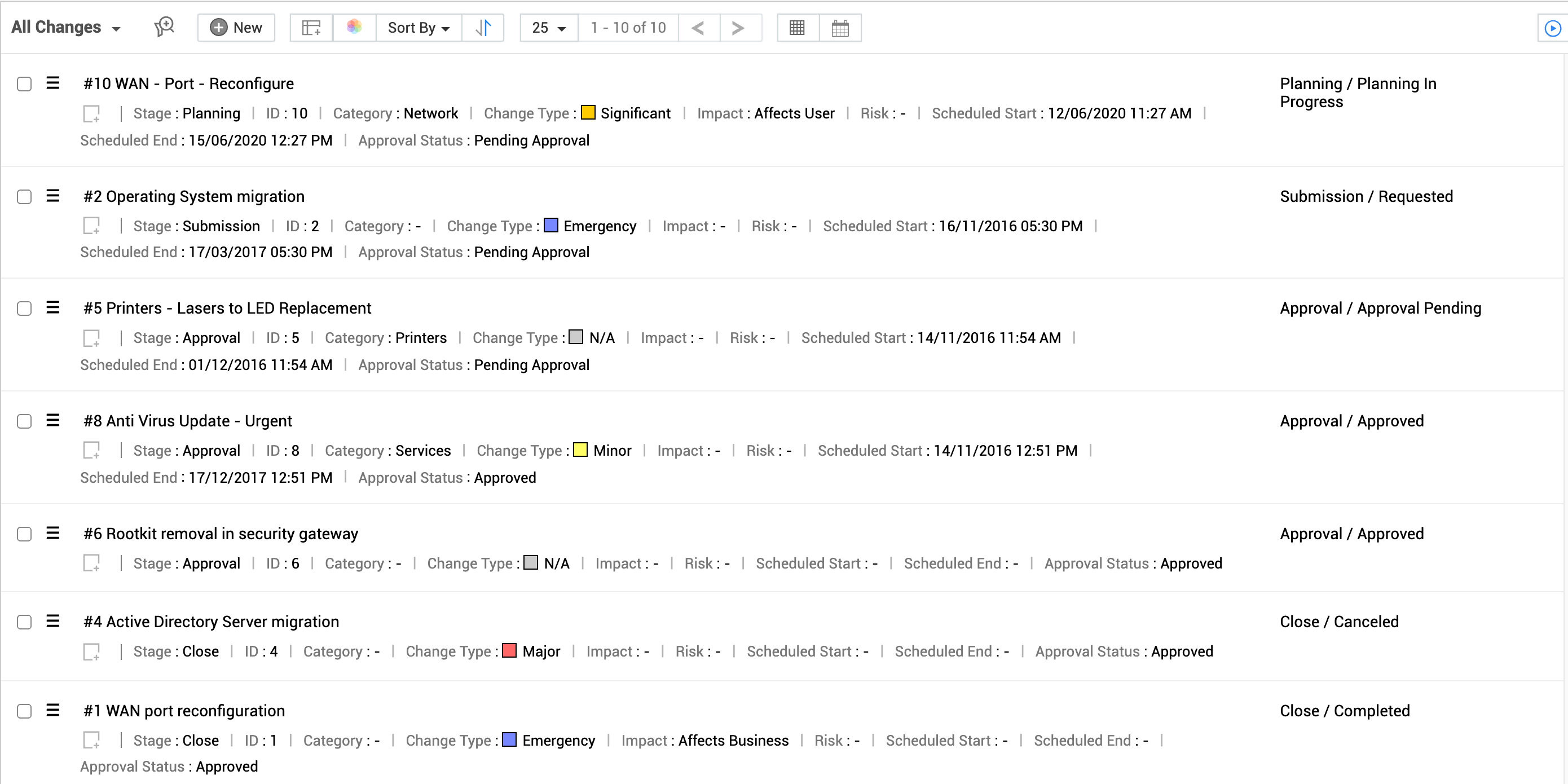Open the color-coding palette icon
This screenshot has width=1568, height=784.
[354, 27]
